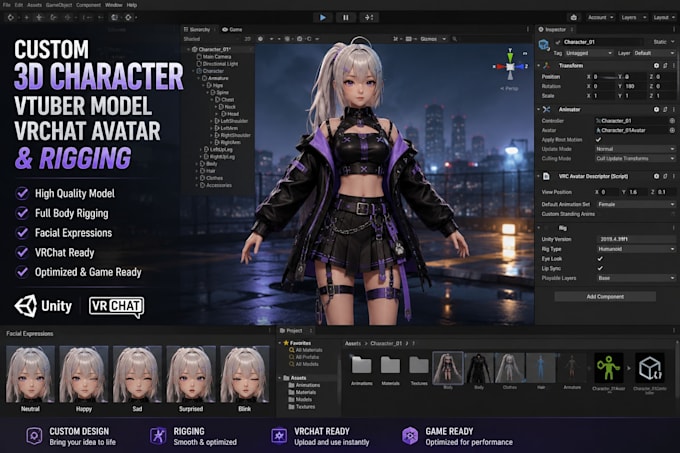Click the Character_01 name field in Inspector
The height and width of the screenshot is (453, 680).
click(x=603, y=42)
